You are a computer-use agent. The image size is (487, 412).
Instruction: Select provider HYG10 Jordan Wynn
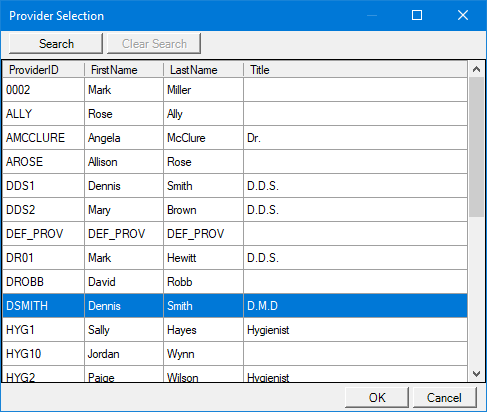click(x=235, y=354)
